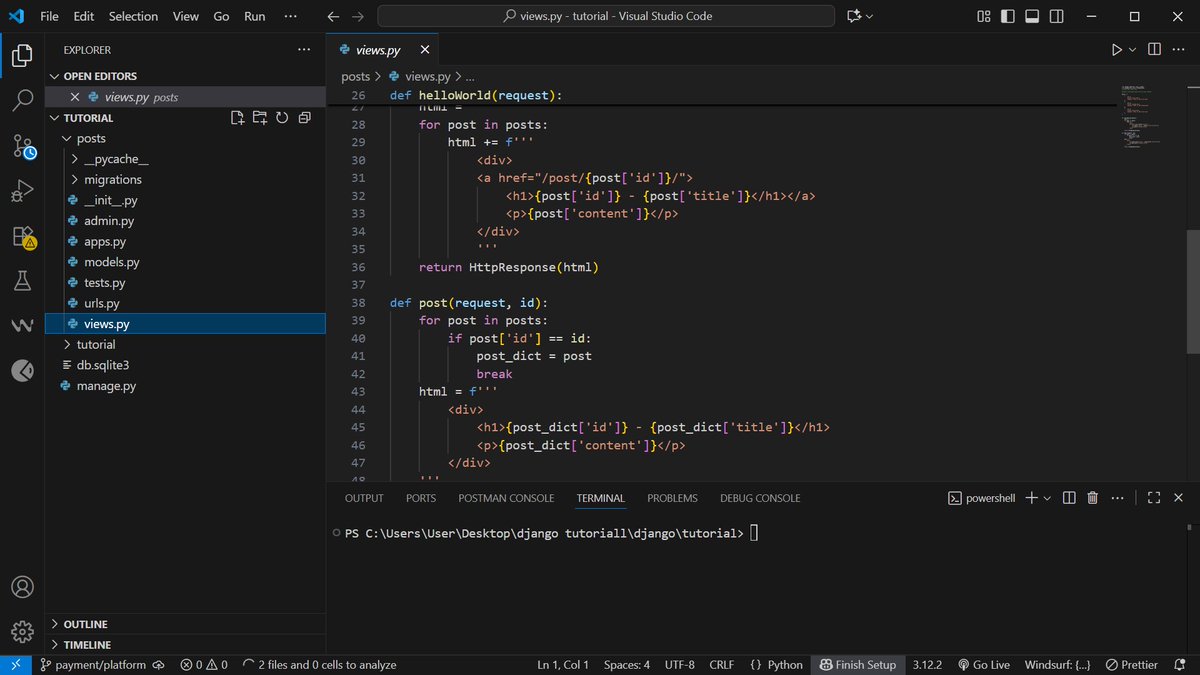
Task: Open Explorer more actions ellipsis
Action: click(303, 50)
